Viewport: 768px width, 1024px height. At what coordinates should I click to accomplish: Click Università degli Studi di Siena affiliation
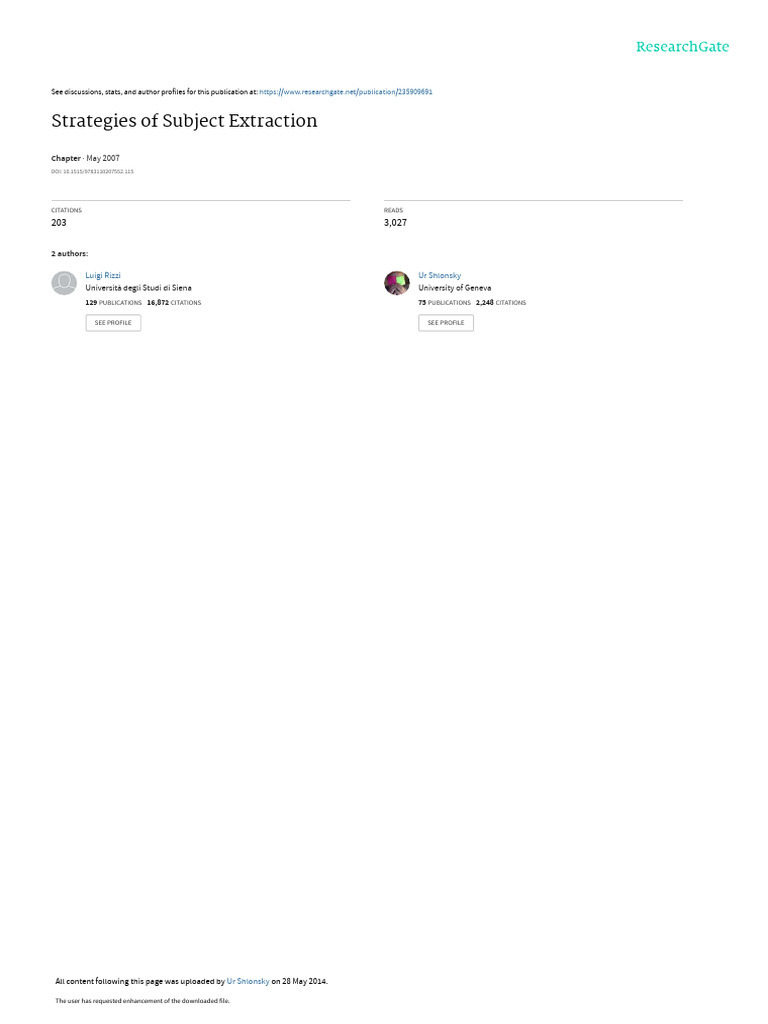[138, 288]
